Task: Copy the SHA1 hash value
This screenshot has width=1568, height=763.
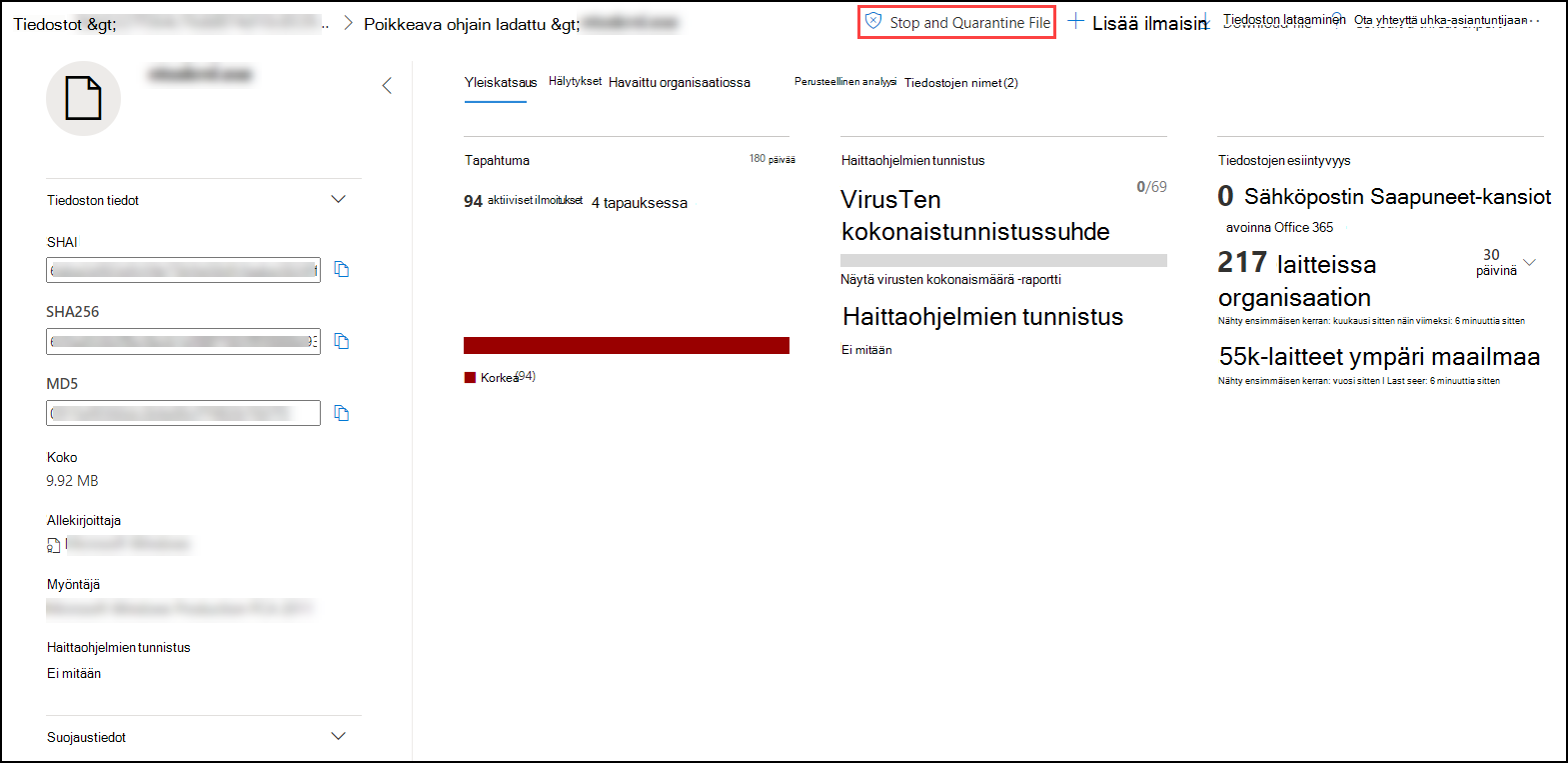Action: tap(342, 269)
